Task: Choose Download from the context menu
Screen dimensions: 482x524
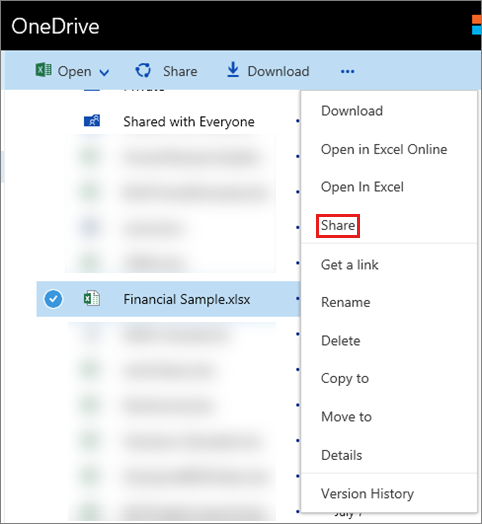Action: [352, 111]
